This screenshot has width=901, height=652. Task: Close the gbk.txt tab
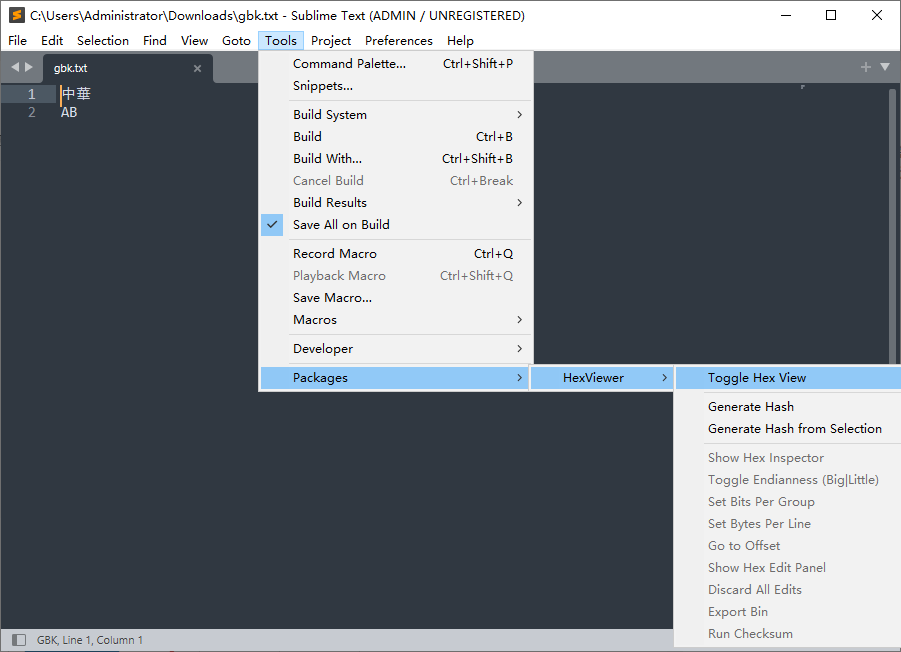click(x=197, y=68)
